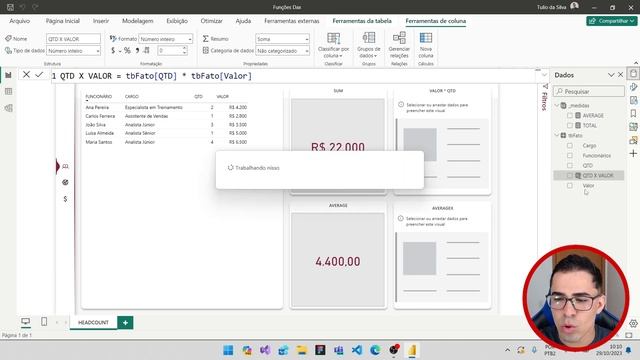Click the Undo icon in title bar
The image size is (640, 360).
pyautogui.click(x=23, y=7)
